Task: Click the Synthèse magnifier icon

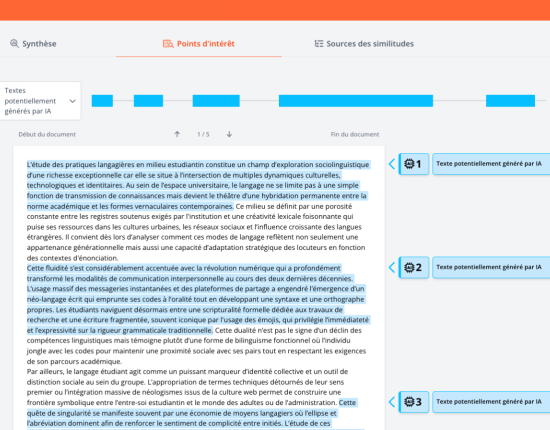Action: 14,43
